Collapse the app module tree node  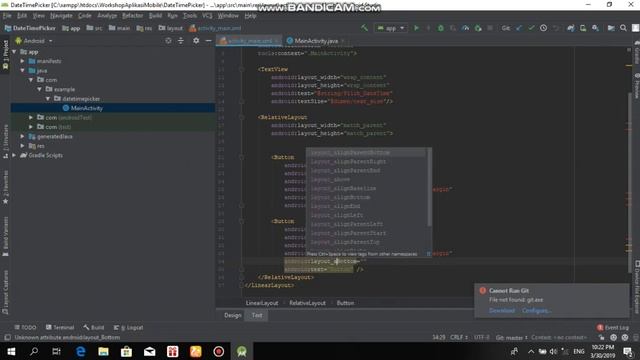(x=15, y=52)
